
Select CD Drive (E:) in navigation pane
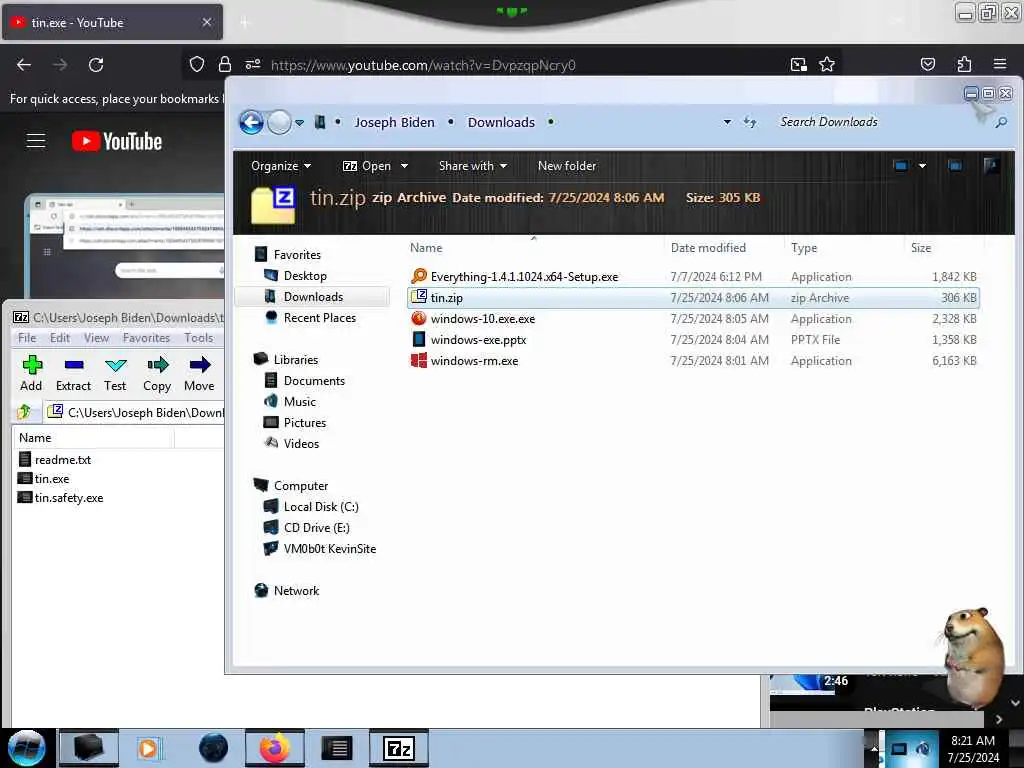[306, 528]
